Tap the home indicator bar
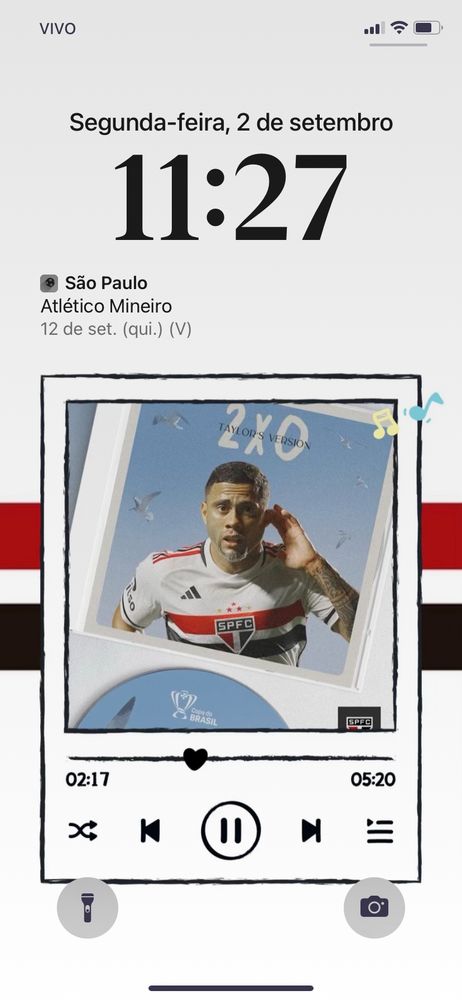This screenshot has height=1000, width=462. [x=231, y=988]
